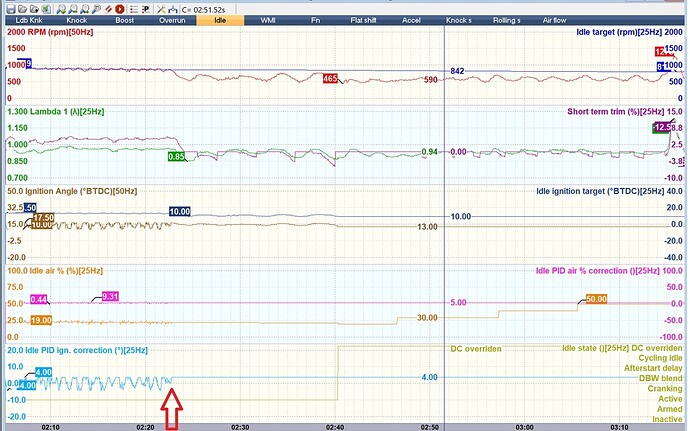The image size is (690, 431).
Task: Click the Armed state legend
Action: (x=669, y=409)
